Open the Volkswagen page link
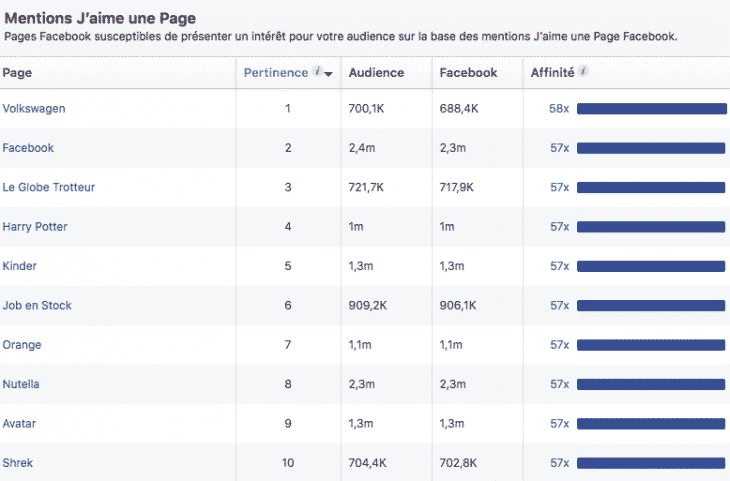 point(34,108)
